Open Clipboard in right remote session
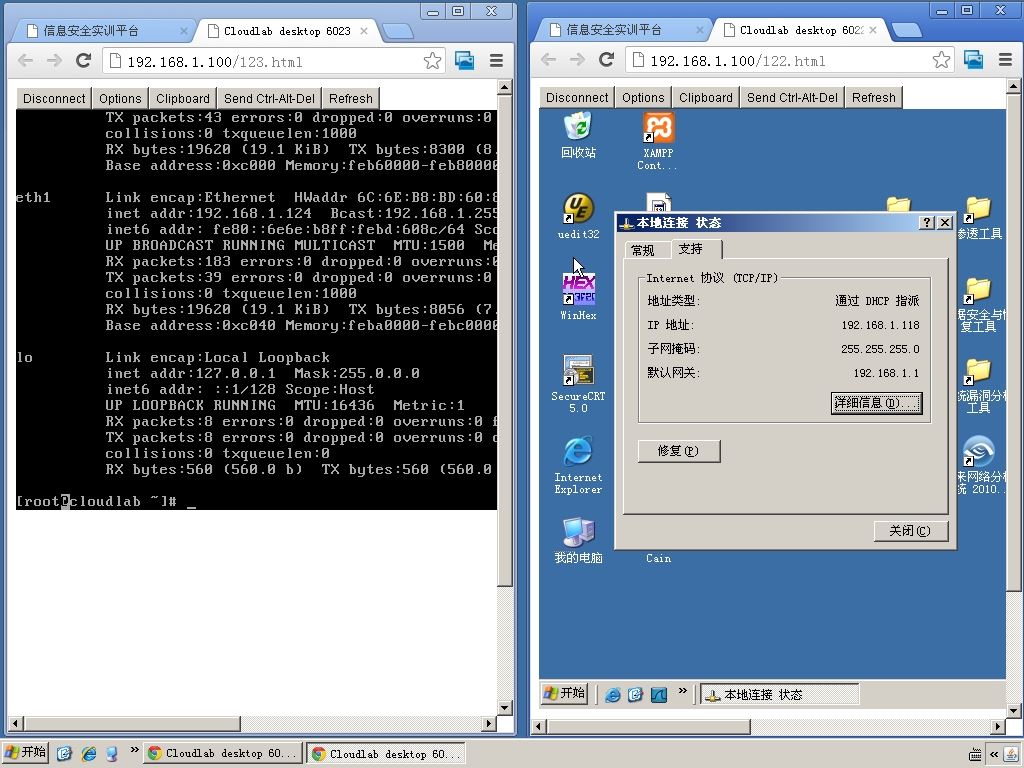1024x768 pixels. click(706, 97)
